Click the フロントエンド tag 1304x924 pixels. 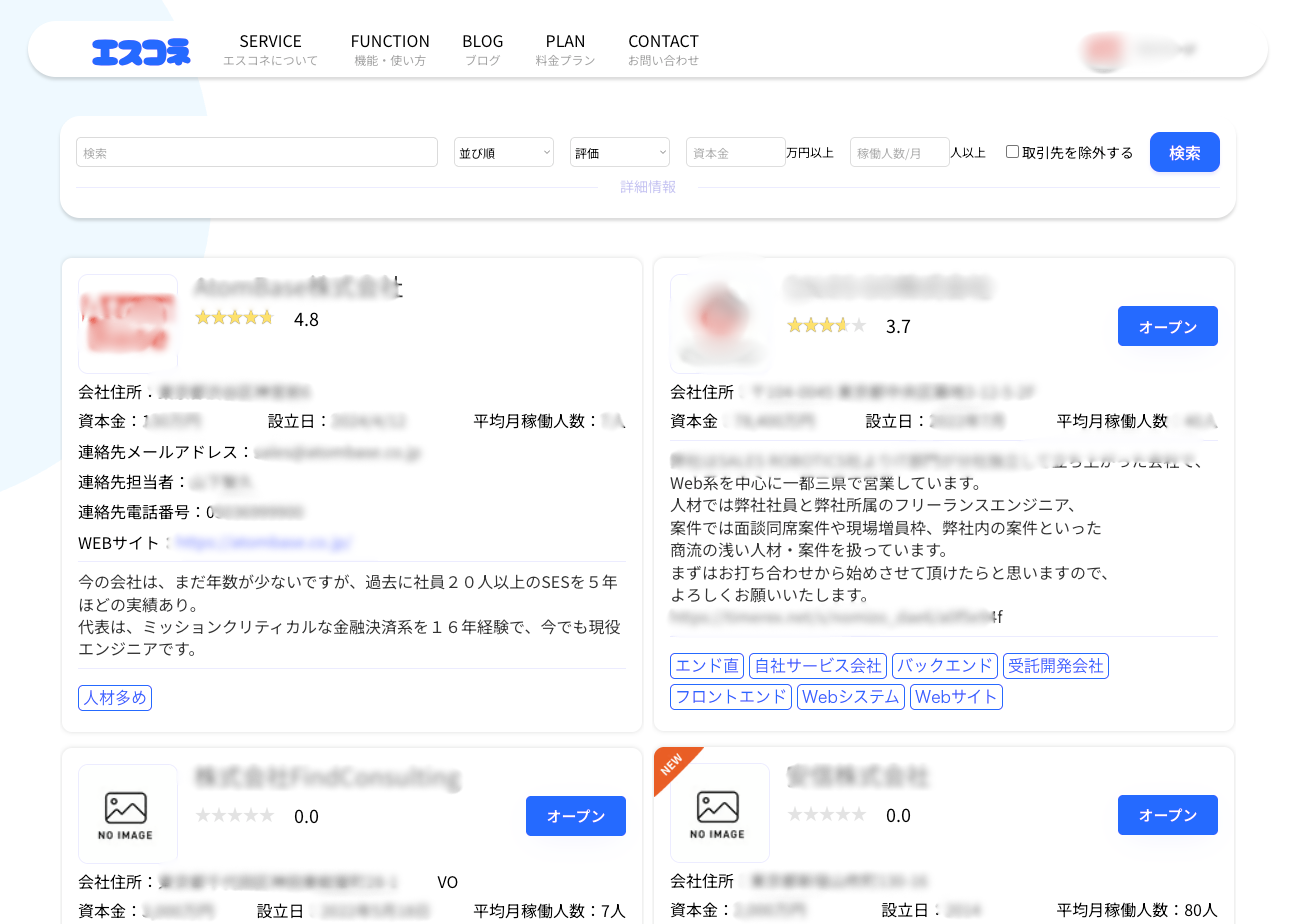pyautogui.click(x=731, y=697)
